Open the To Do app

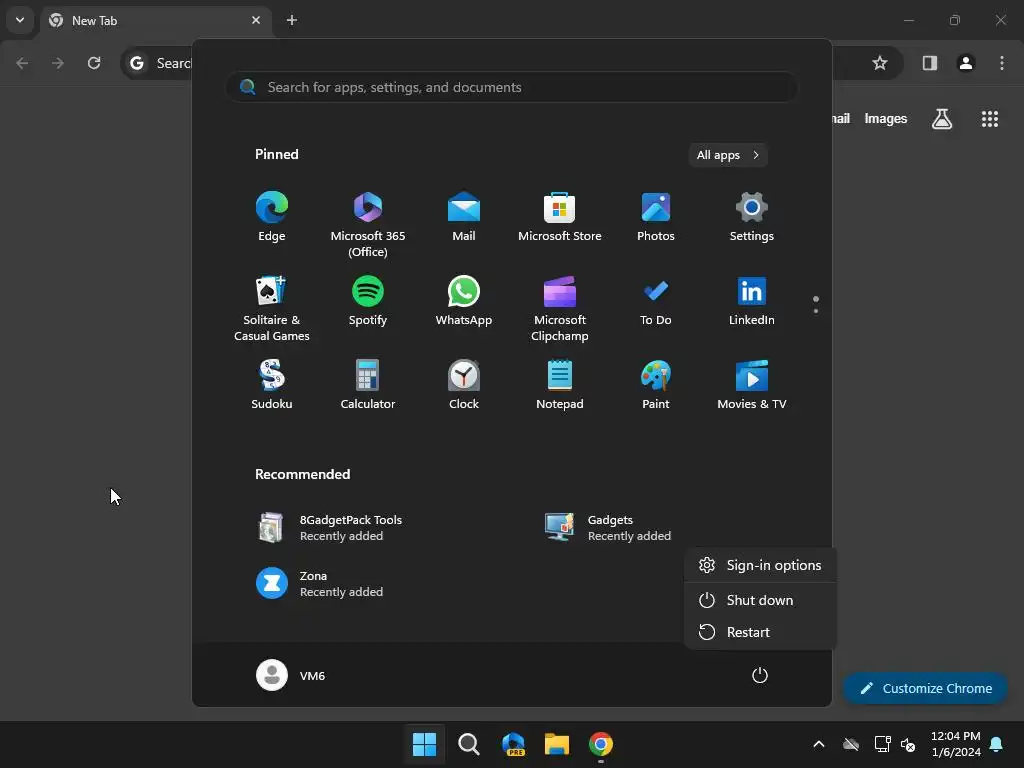coord(656,300)
